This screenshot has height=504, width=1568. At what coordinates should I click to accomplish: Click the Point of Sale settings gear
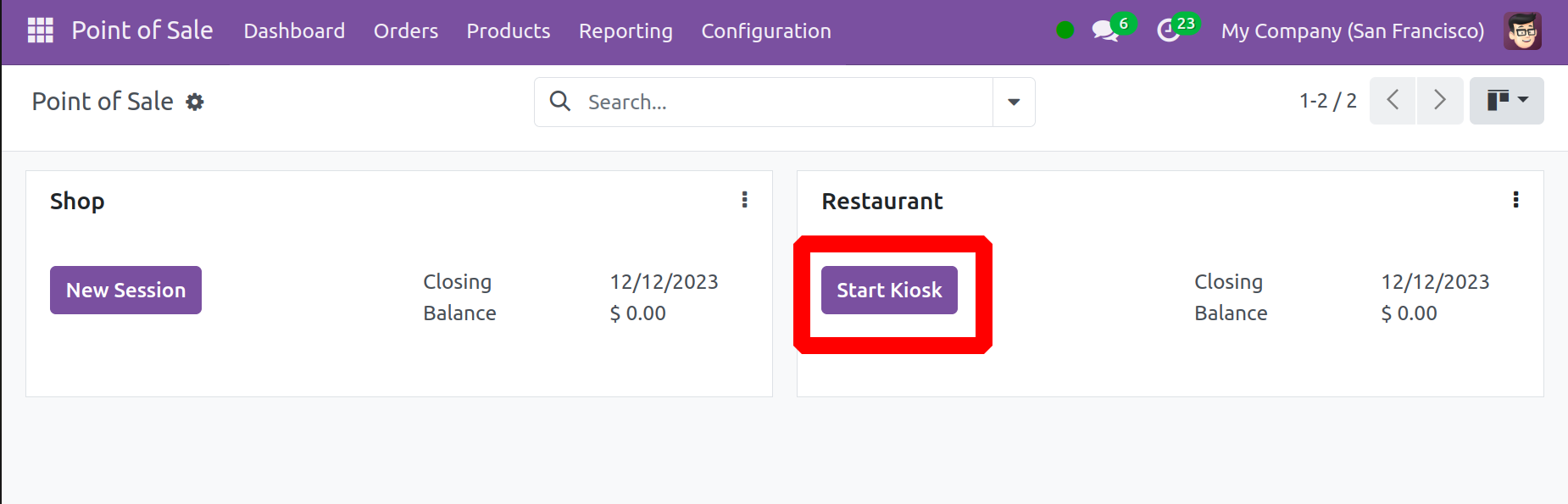click(195, 102)
